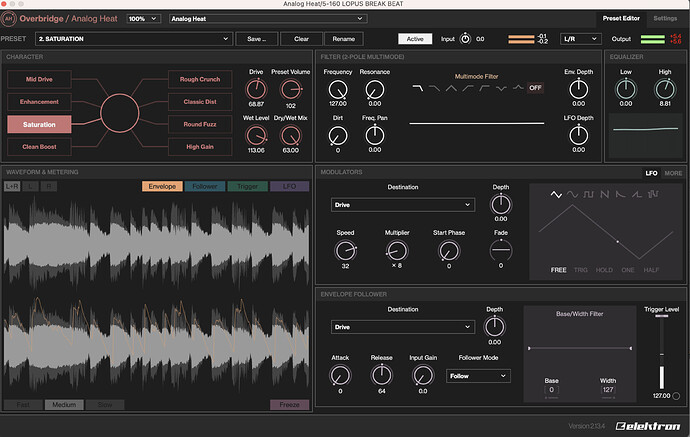Select the sharp-corner high-pass filter shape
The width and height of the screenshot is (690, 437).
(x=484, y=88)
